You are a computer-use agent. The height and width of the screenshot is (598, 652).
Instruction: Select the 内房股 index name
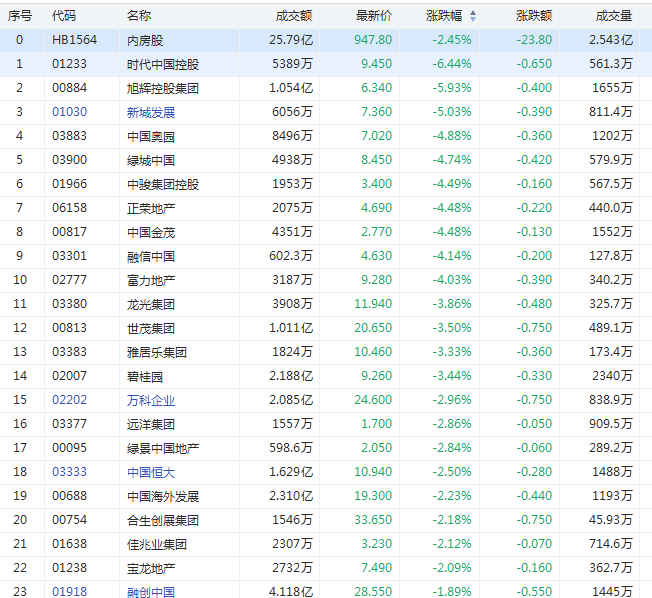pyautogui.click(x=145, y=40)
